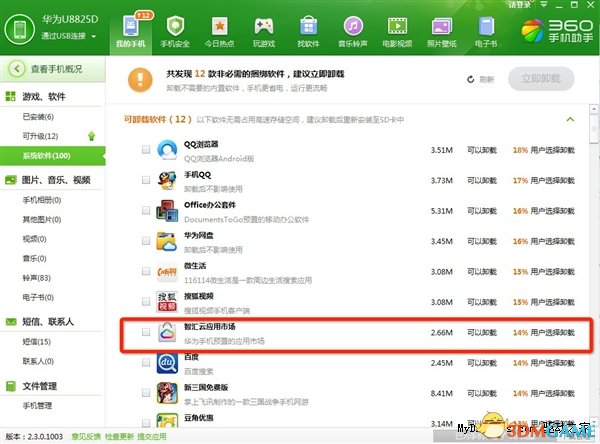Tick the checkbox for 新三国免费版

(x=146, y=393)
